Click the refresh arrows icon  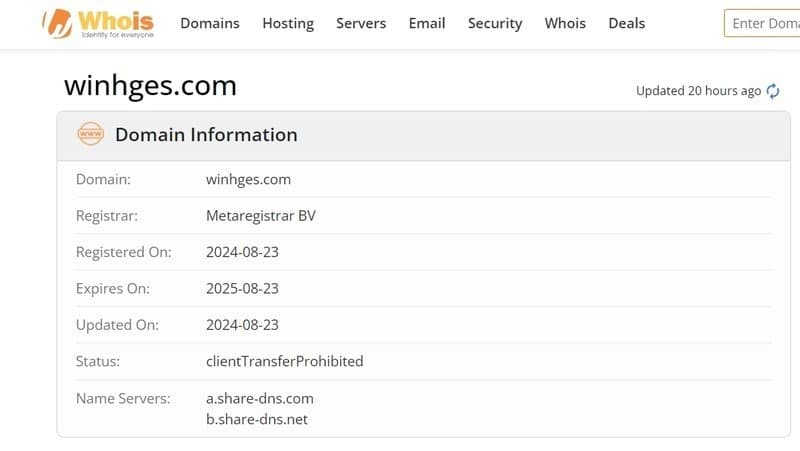773,91
